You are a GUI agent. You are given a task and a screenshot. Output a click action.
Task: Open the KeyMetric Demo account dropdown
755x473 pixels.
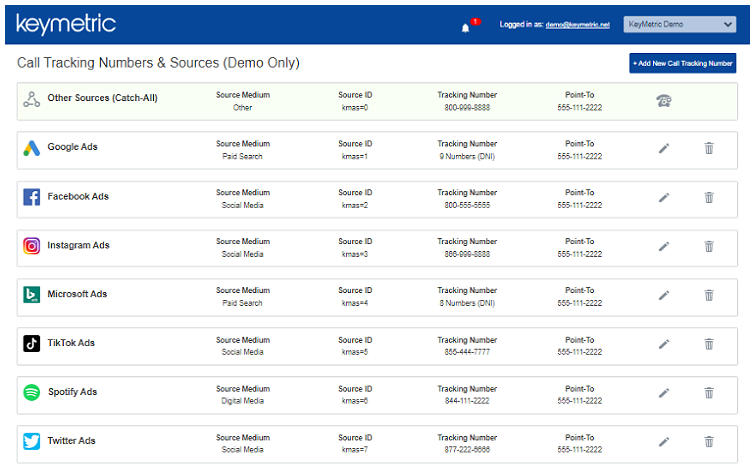(679, 24)
